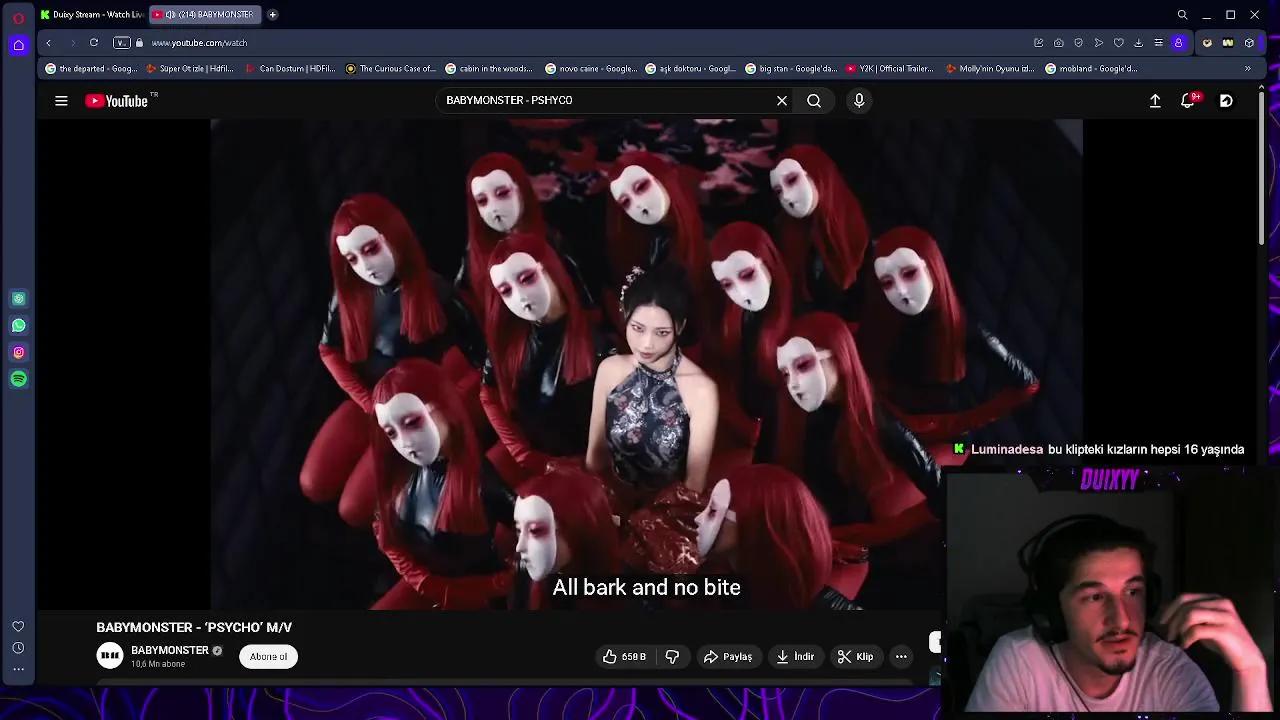Open the 'aşk doktoru - Googl...' bookmark

[x=690, y=69]
